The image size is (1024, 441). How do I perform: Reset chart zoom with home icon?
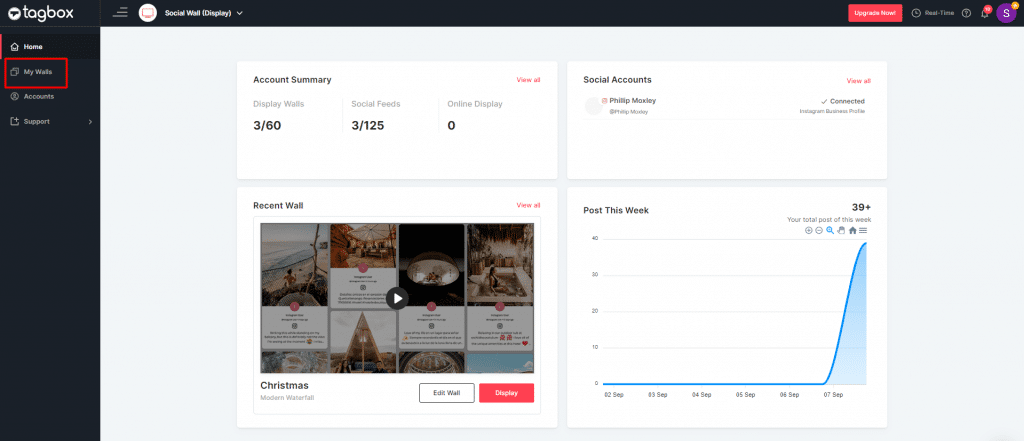(852, 231)
